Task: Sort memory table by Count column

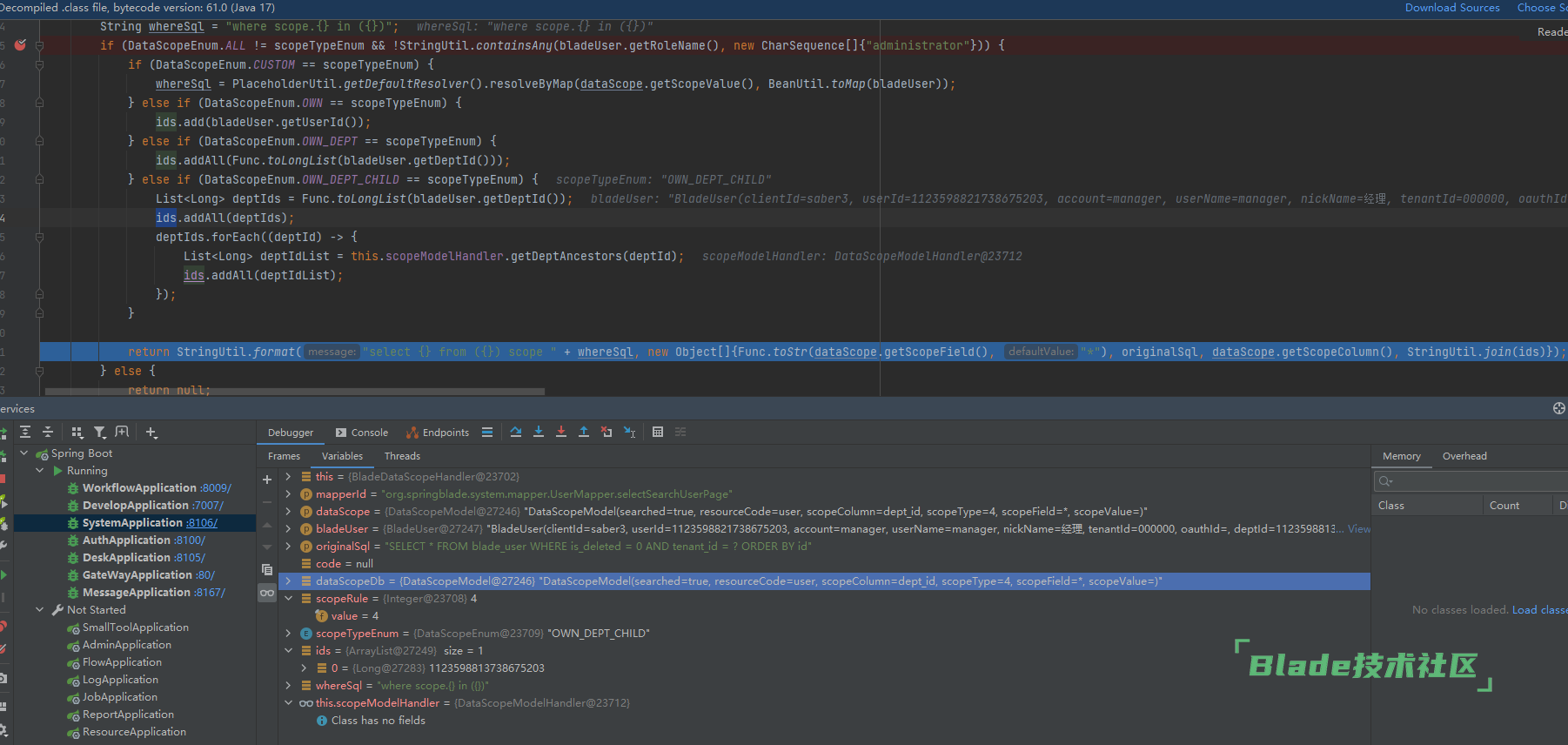Action: click(1517, 505)
